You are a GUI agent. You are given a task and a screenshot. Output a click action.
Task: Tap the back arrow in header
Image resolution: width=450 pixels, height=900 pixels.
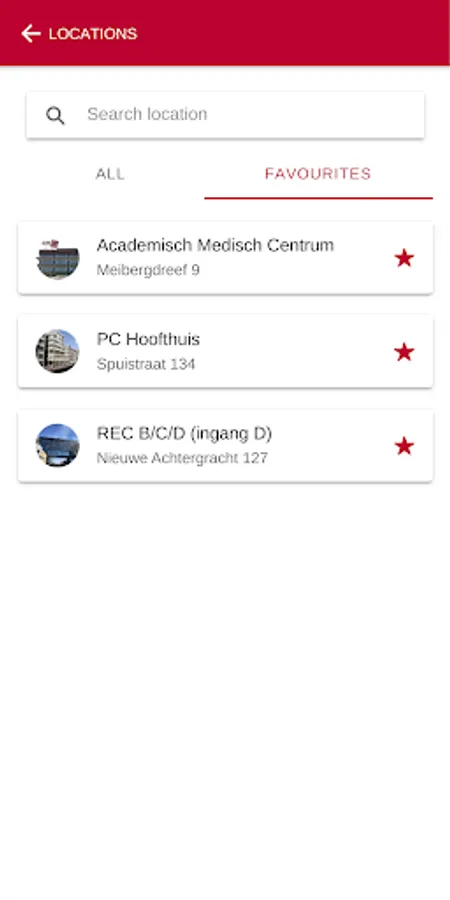click(31, 34)
